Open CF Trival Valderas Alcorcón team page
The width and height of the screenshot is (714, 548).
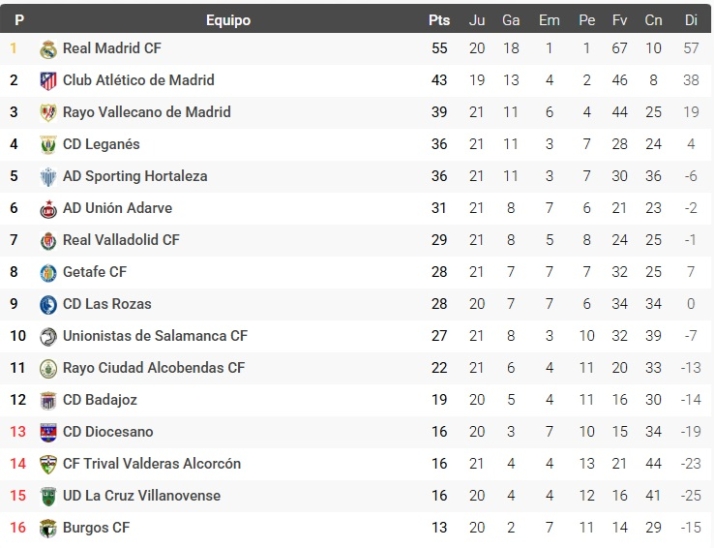151,464
